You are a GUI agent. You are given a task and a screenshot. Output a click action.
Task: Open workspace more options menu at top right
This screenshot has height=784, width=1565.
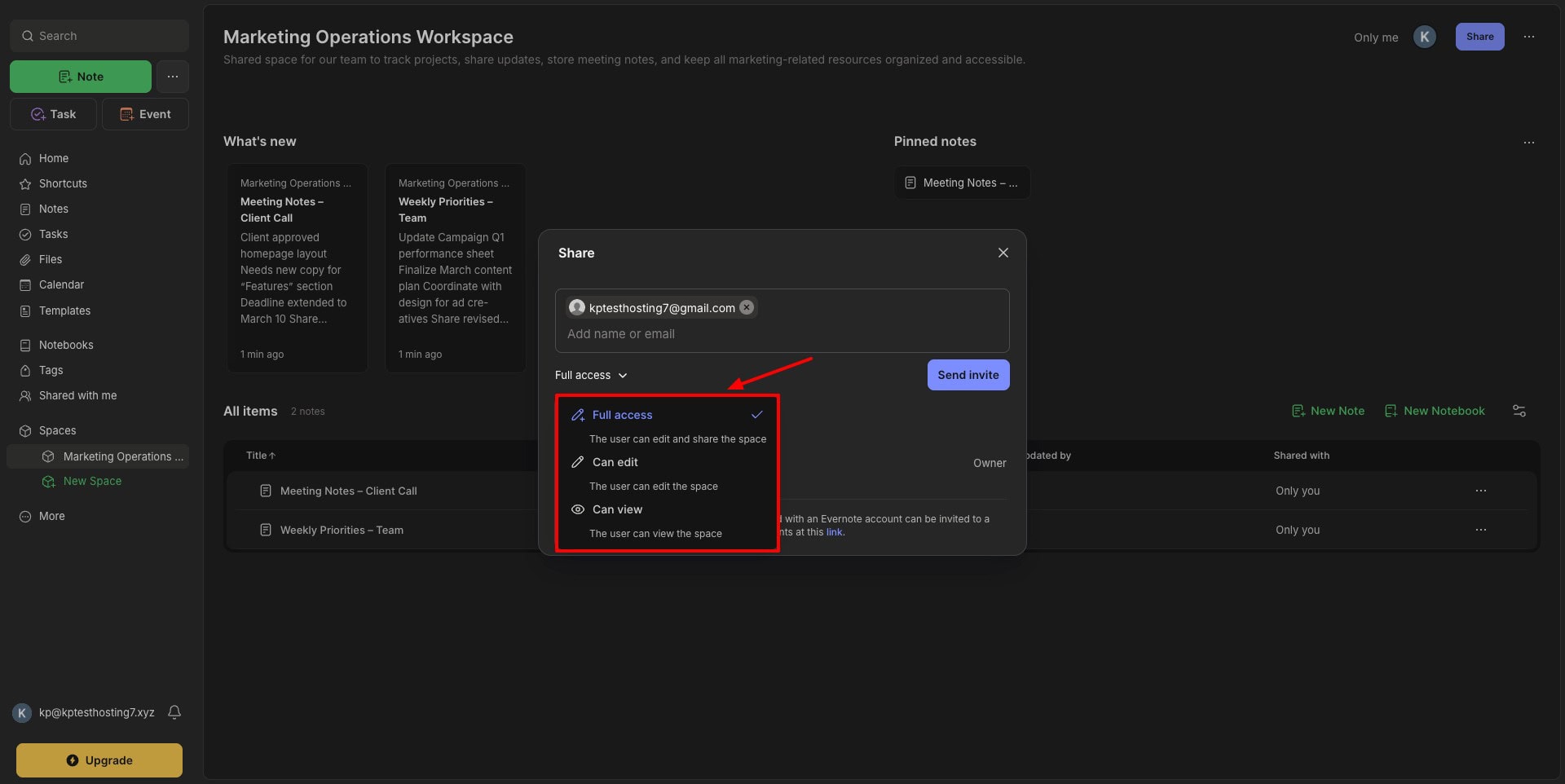pyautogui.click(x=1529, y=37)
